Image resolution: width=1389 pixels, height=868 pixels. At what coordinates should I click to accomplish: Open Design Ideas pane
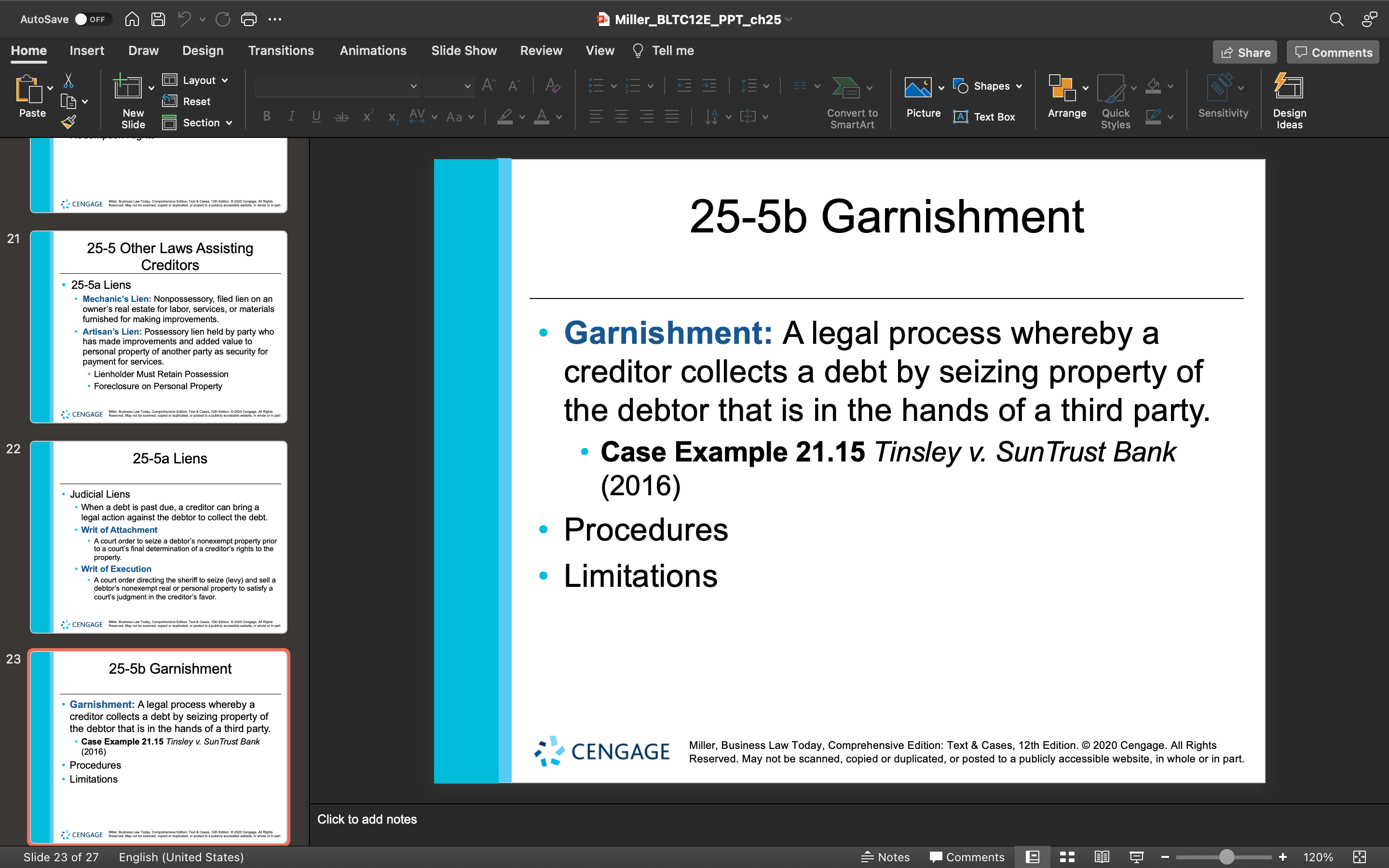coord(1289,102)
